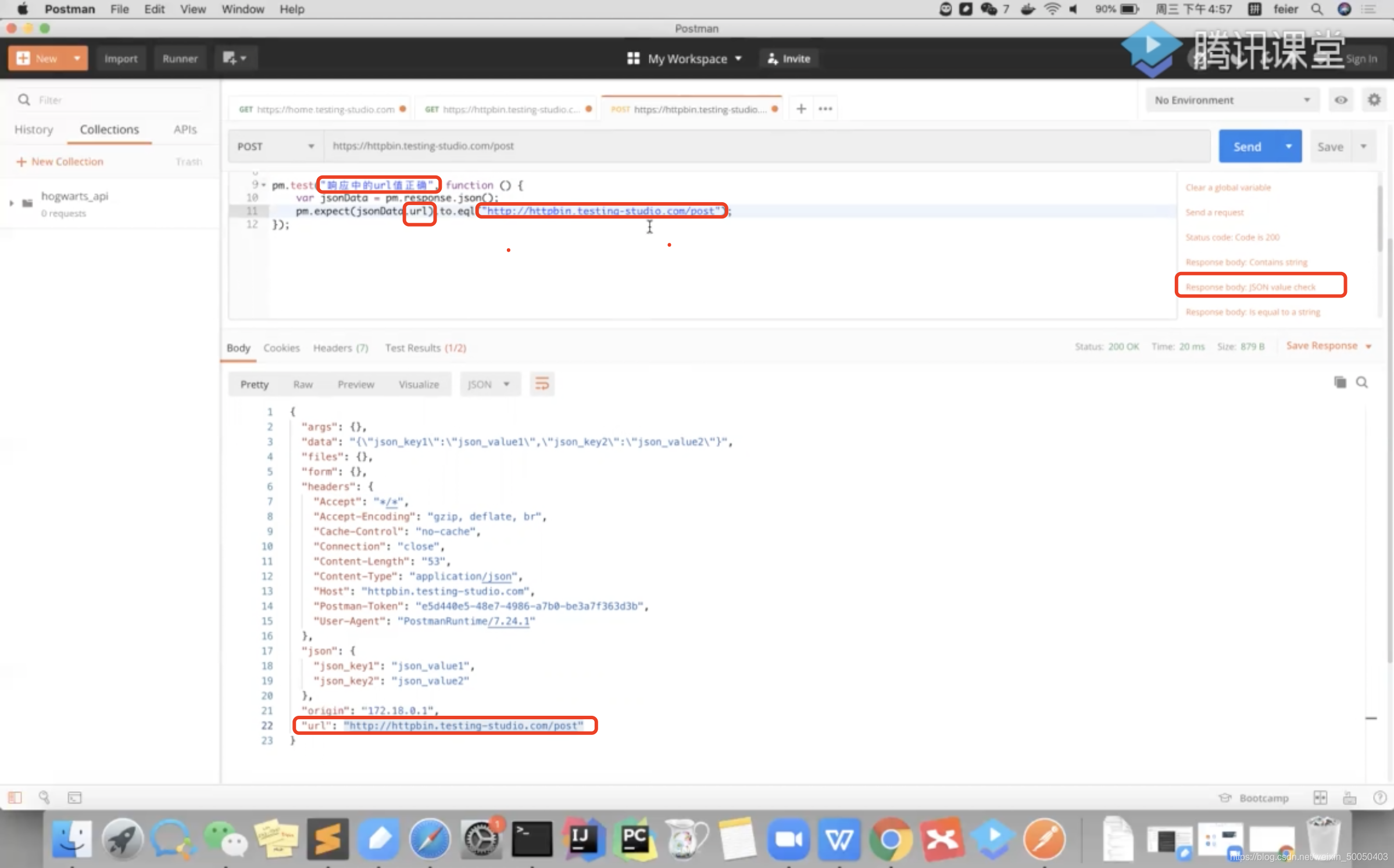The image size is (1394, 868).
Task: Click the new tab plus icon
Action: pyautogui.click(x=801, y=109)
